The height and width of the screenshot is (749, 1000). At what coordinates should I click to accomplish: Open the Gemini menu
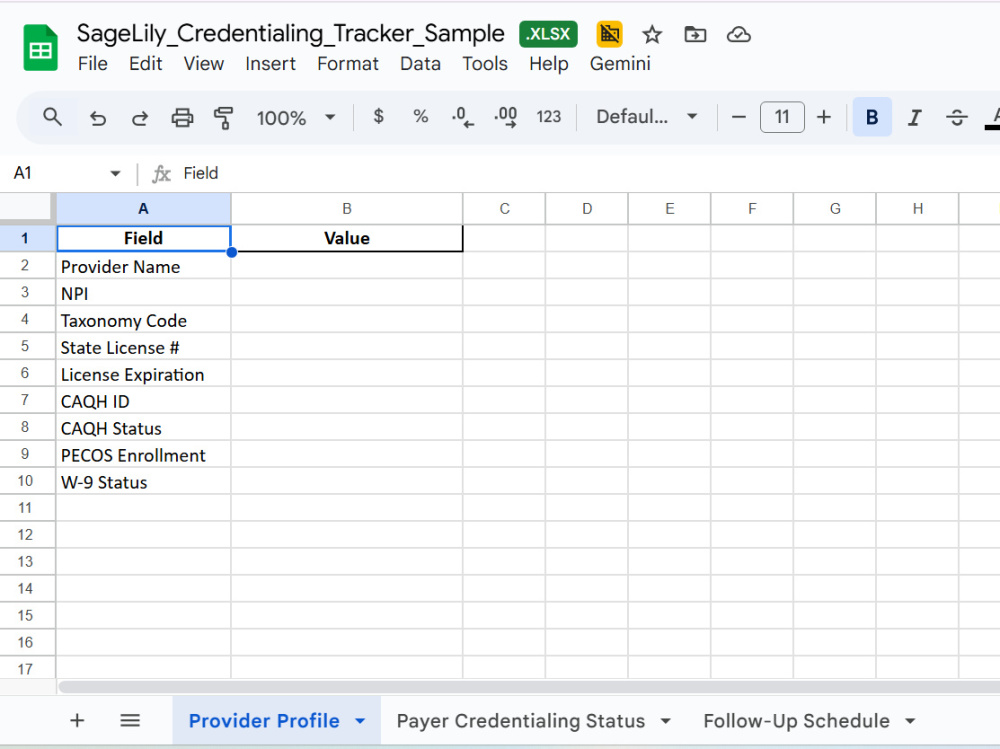(620, 64)
